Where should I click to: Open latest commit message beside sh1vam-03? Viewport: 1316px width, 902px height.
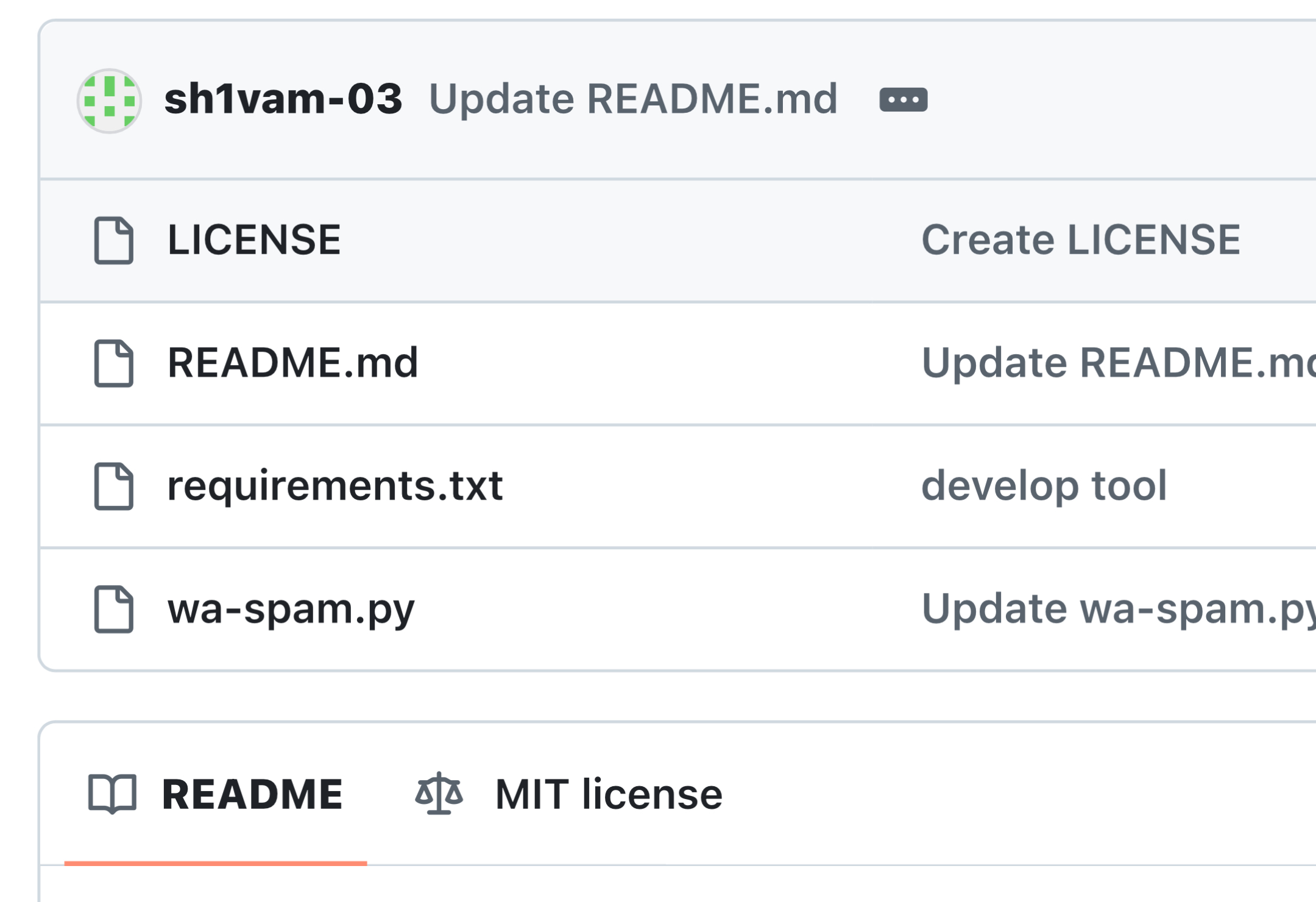tap(633, 99)
